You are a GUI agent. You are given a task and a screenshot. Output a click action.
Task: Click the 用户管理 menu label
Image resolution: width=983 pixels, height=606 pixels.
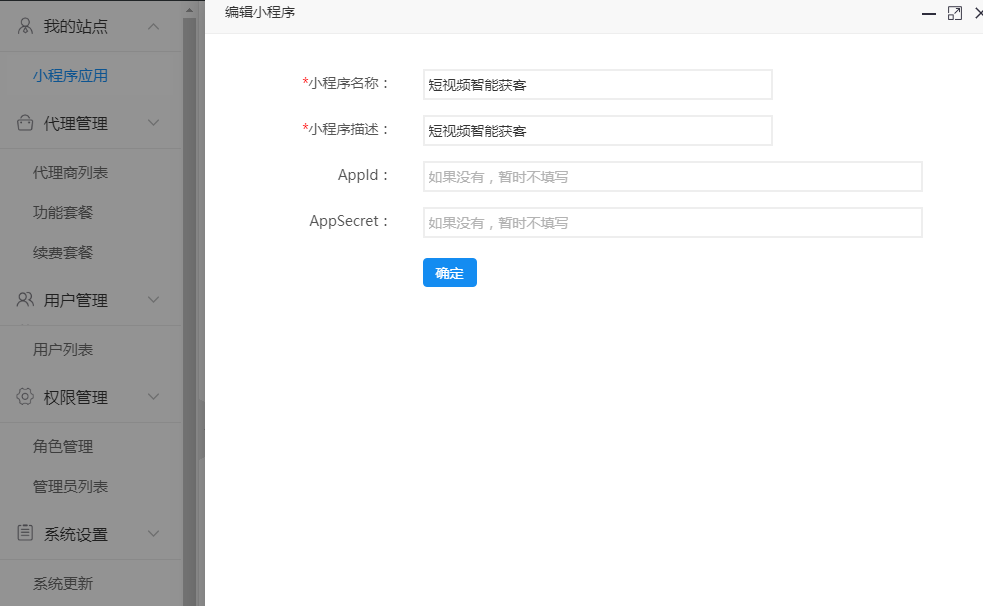point(76,300)
